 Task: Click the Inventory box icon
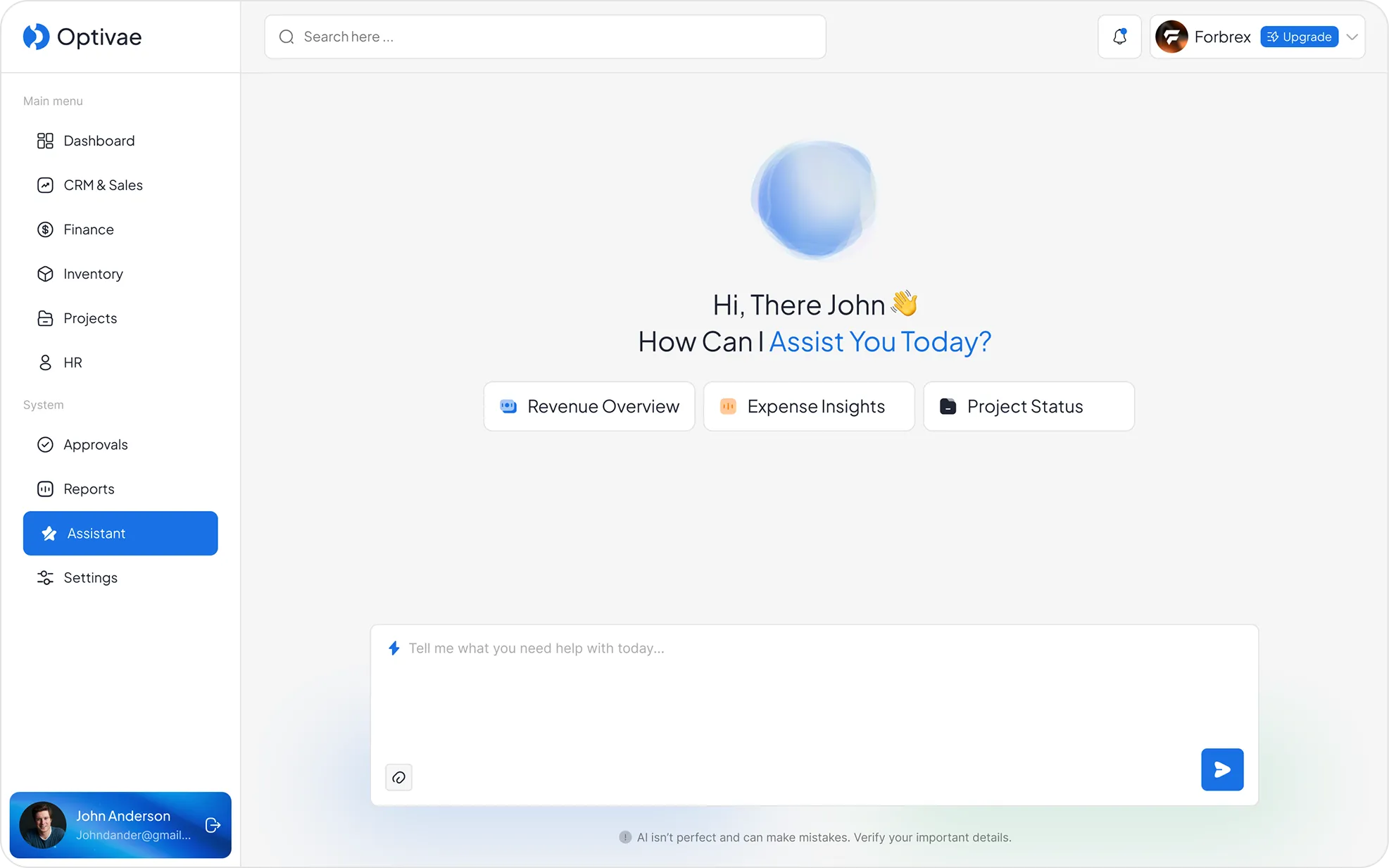pos(45,274)
